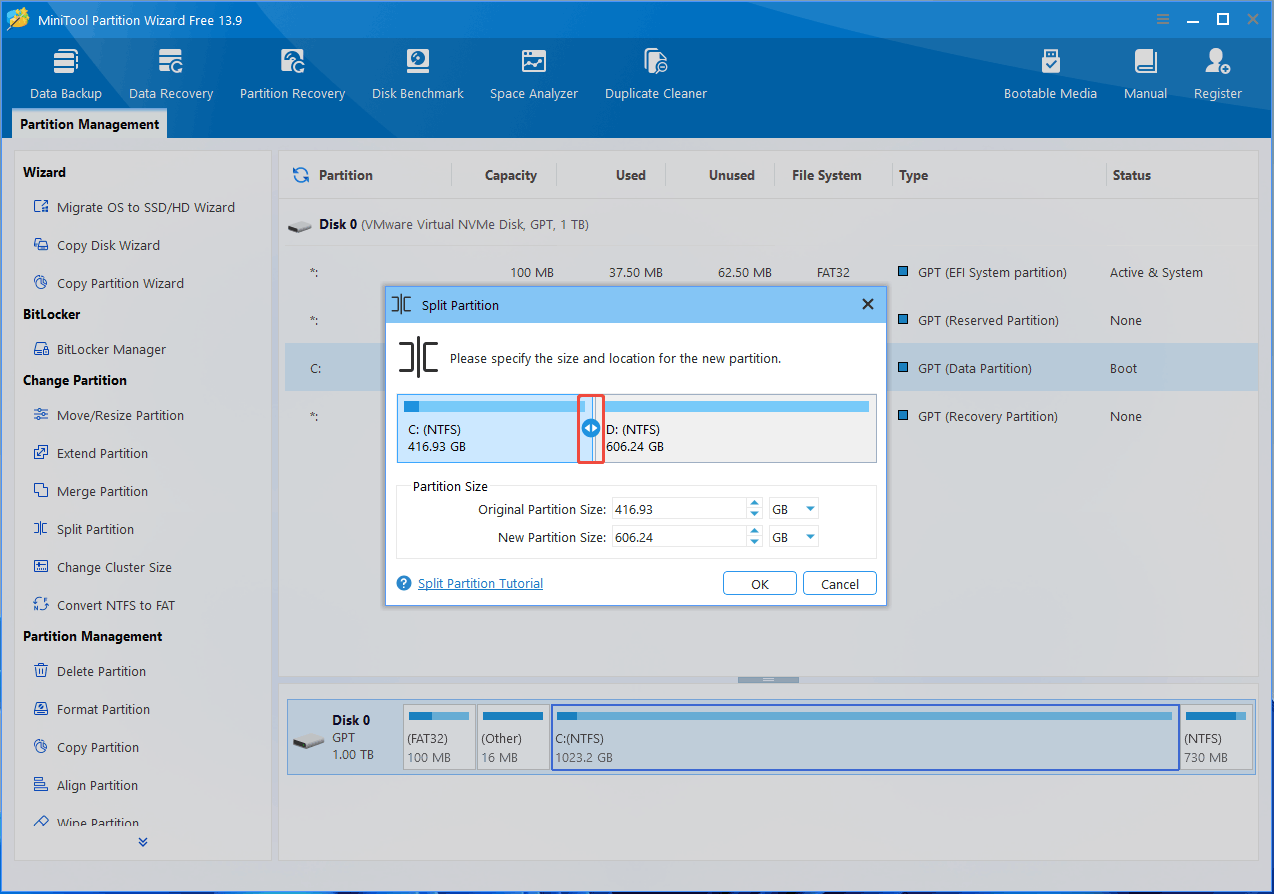The image size is (1274, 894).
Task: Open Split Partition Tutorial link
Action: click(480, 583)
